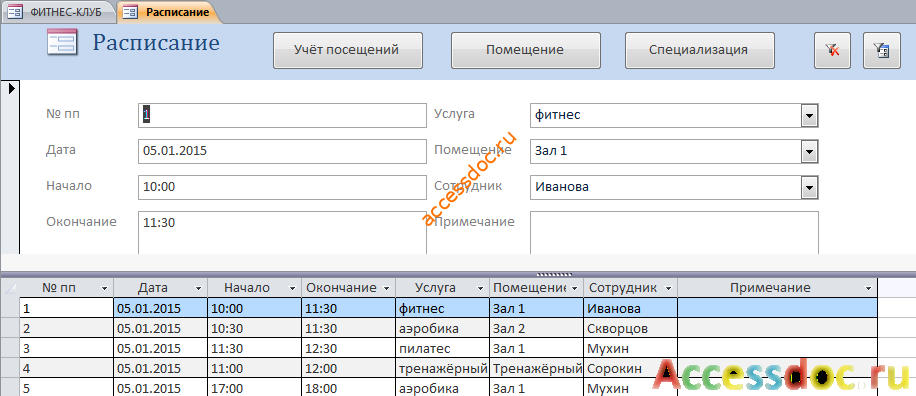The width and height of the screenshot is (916, 396).
Task: Select the Расписание tab
Action: (169, 12)
